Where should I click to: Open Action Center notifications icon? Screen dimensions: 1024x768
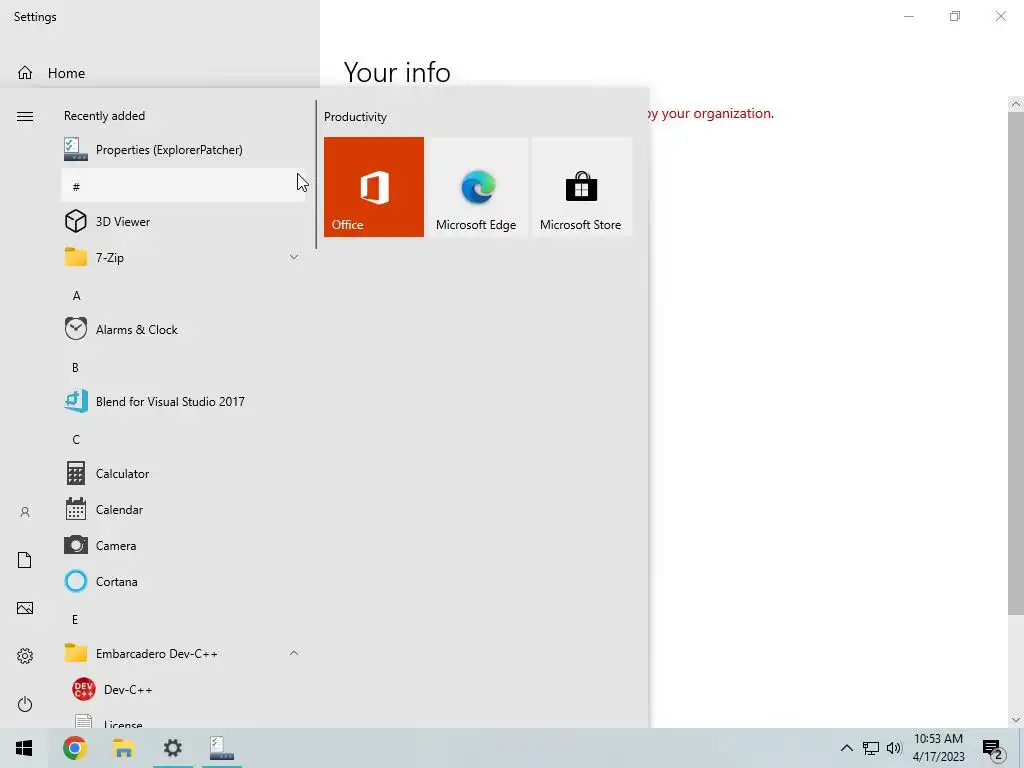coord(993,748)
